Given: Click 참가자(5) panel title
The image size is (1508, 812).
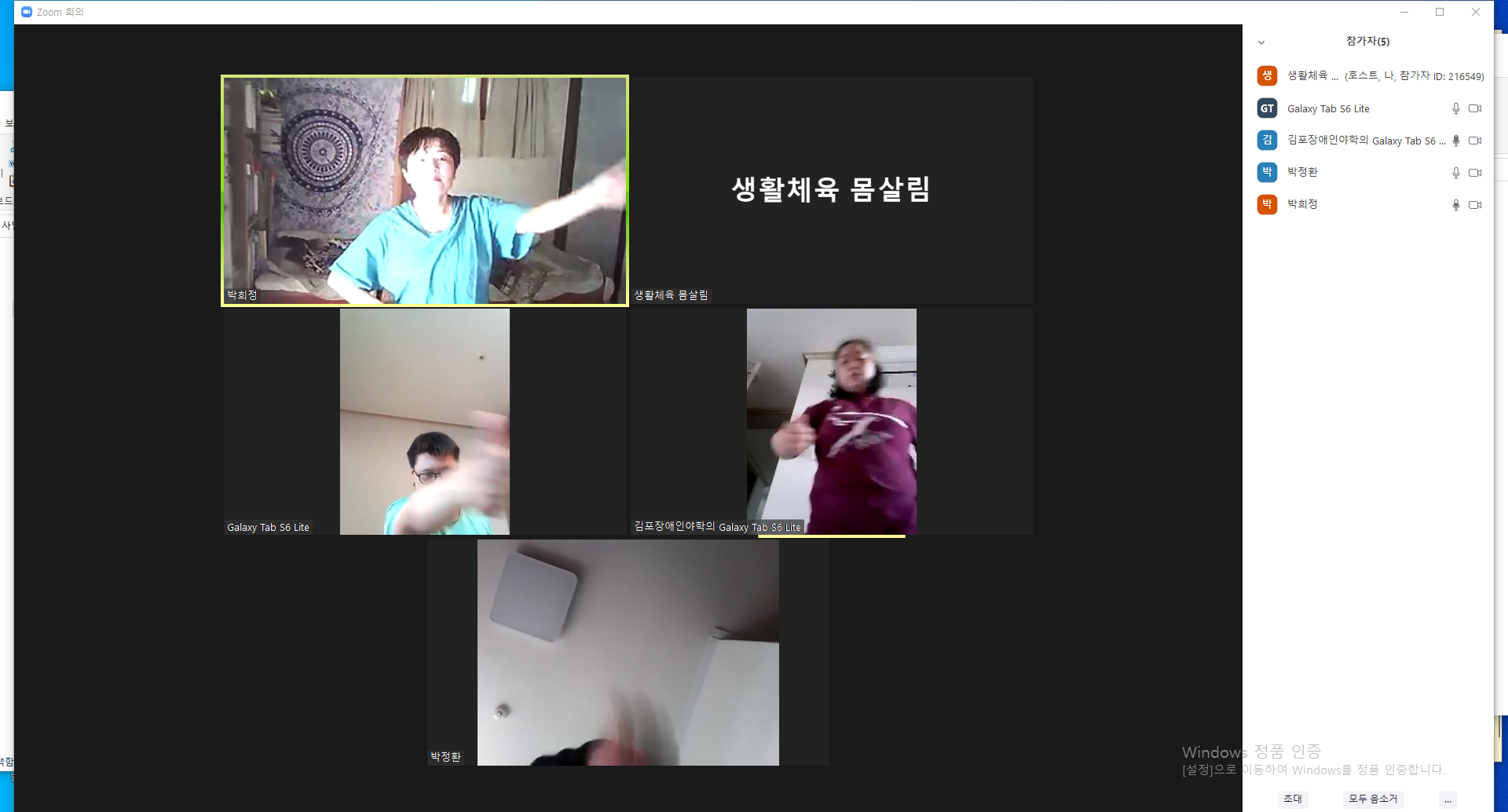Looking at the screenshot, I should point(1367,41).
